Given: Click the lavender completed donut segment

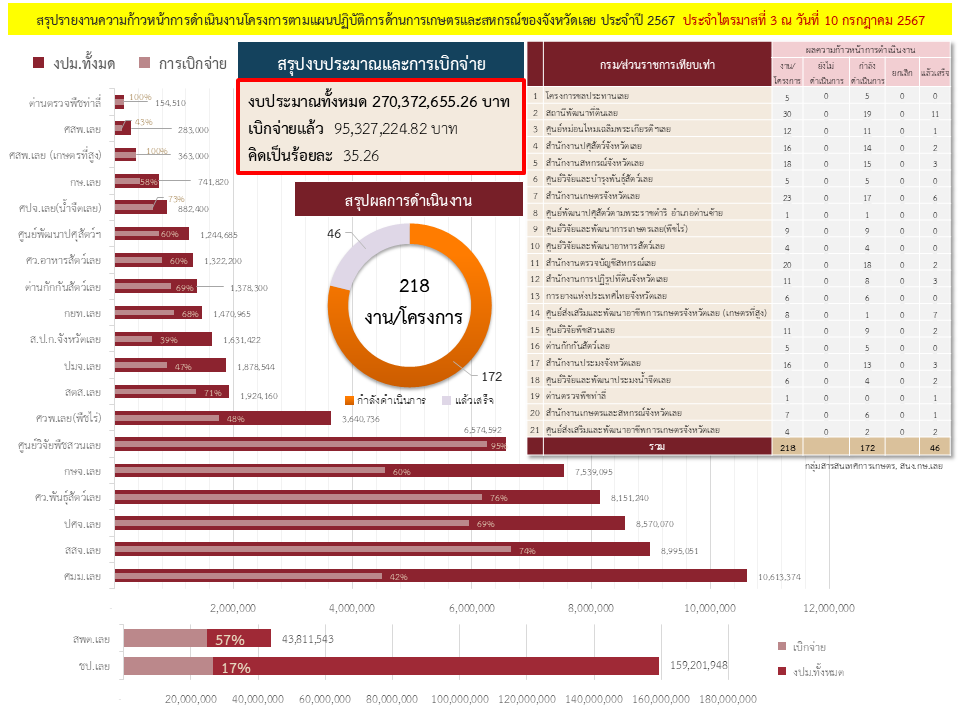Looking at the screenshot, I should [366, 250].
